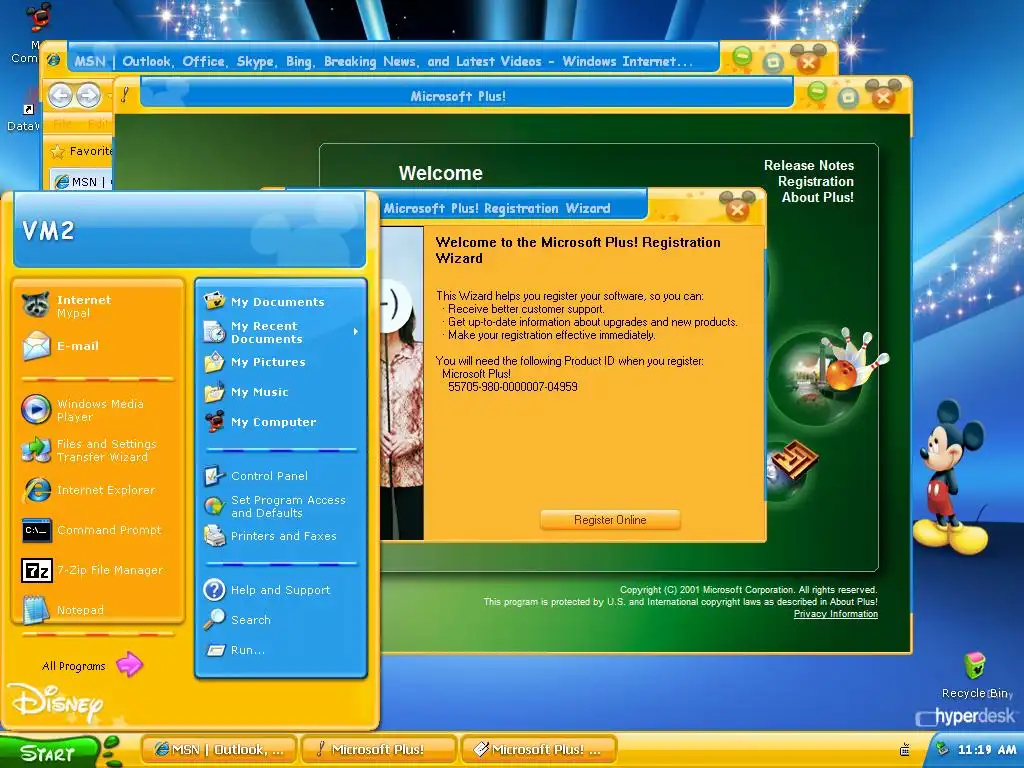Close the Registration Wizard dialog
This screenshot has width=1024, height=768.
[x=737, y=209]
